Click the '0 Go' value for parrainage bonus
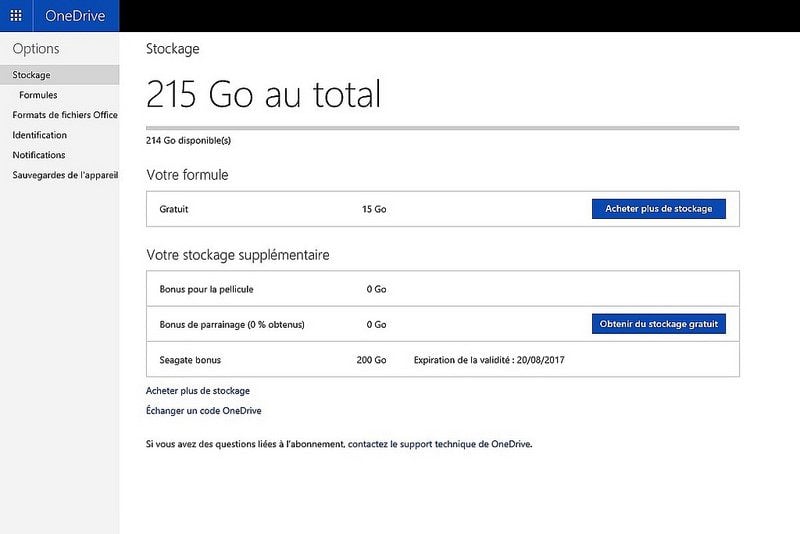The width and height of the screenshot is (800, 534). point(377,324)
